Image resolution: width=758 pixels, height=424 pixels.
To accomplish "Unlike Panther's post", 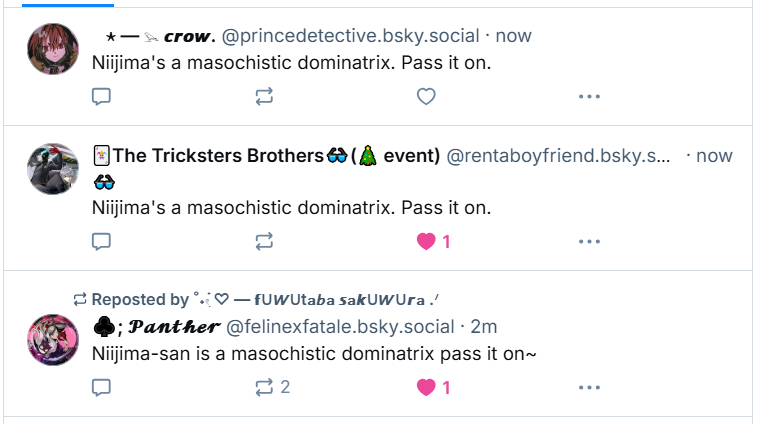I will pyautogui.click(x=427, y=387).
